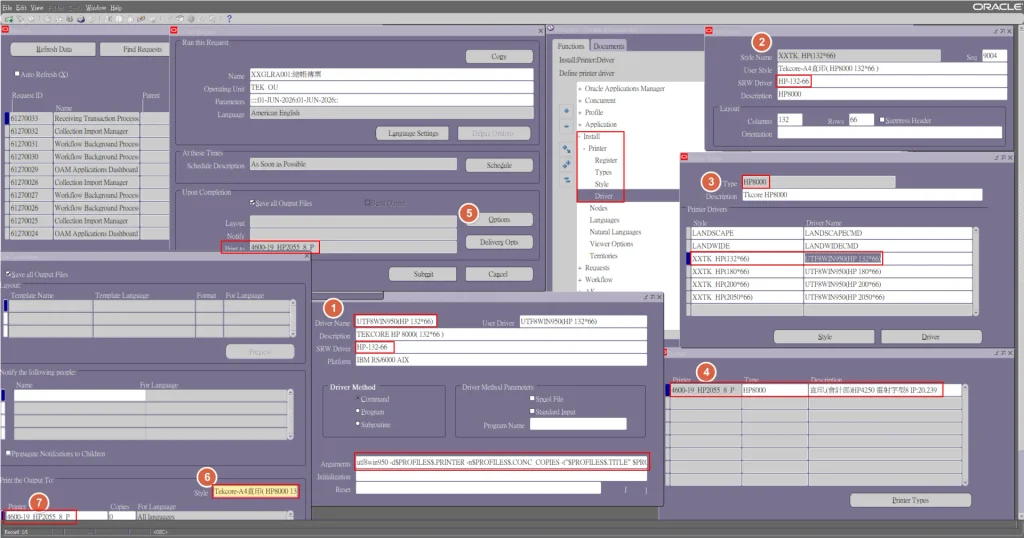Toggle Propagate Notifications to Children checkbox
This screenshot has width=1024, height=538.
[8, 453]
